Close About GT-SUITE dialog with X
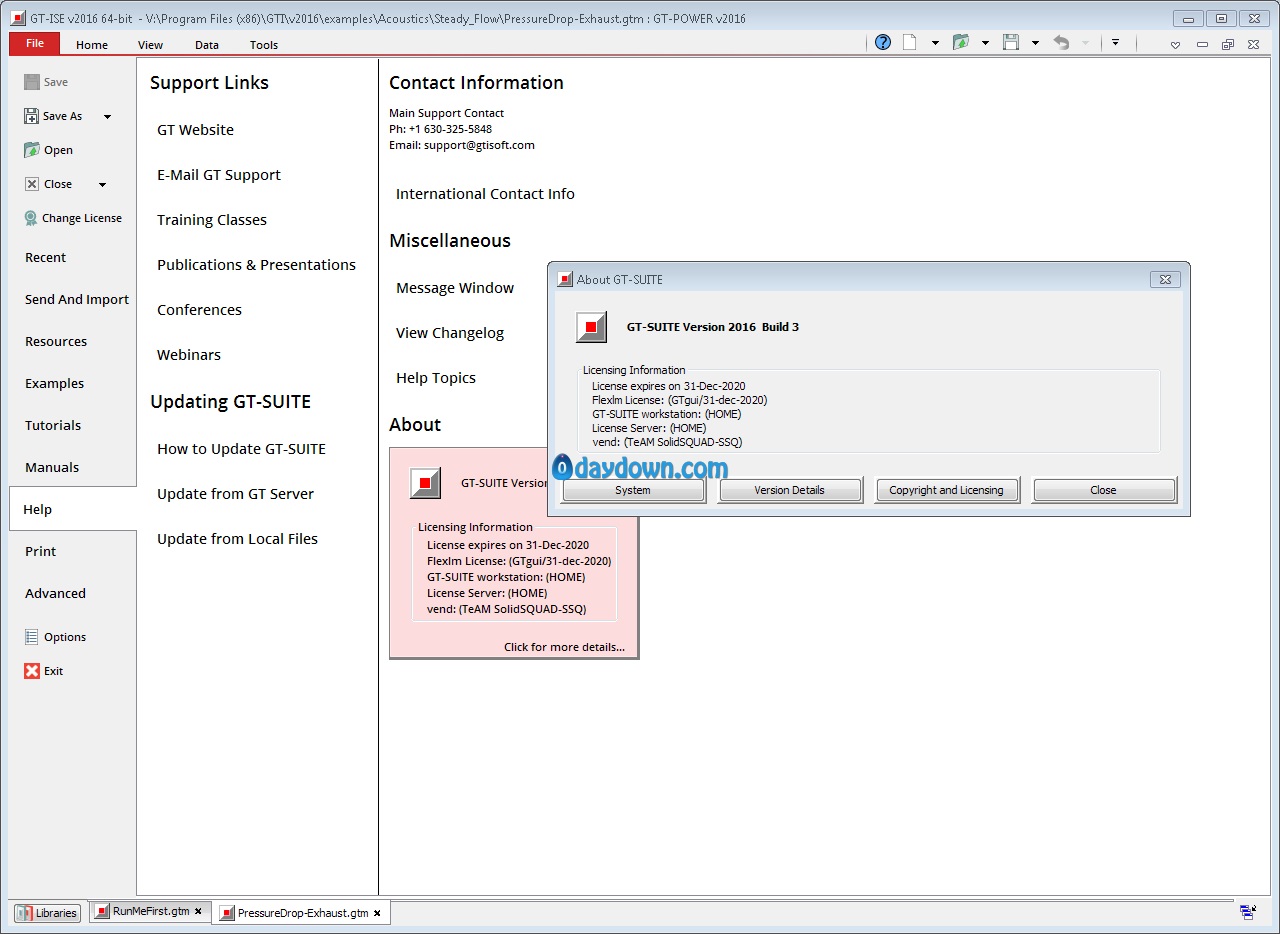The image size is (1280, 934). tap(1165, 280)
